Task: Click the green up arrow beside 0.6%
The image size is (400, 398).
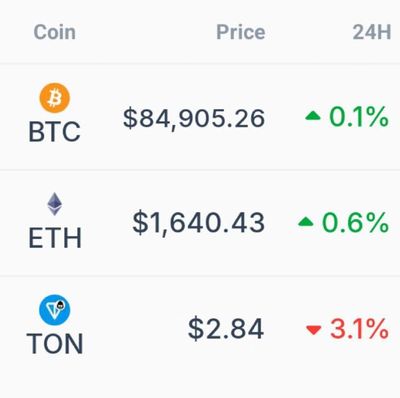Action: pos(306,222)
